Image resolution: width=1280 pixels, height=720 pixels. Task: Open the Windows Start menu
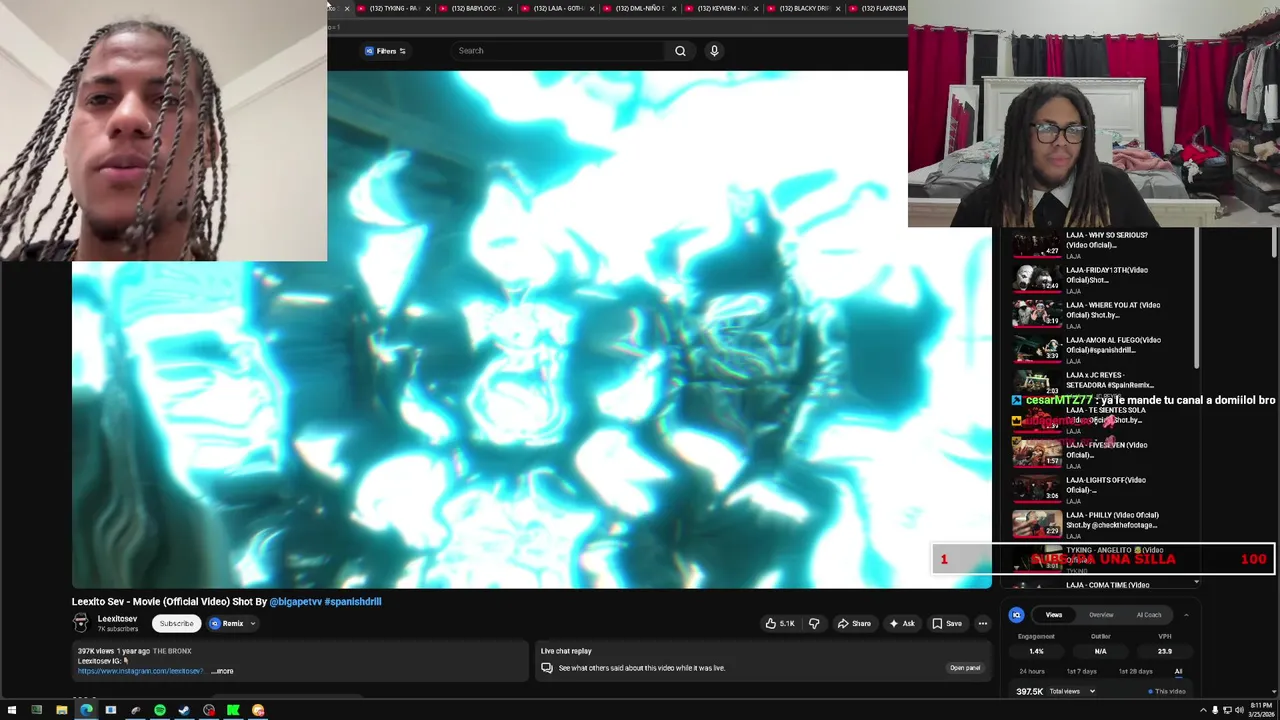click(x=12, y=710)
